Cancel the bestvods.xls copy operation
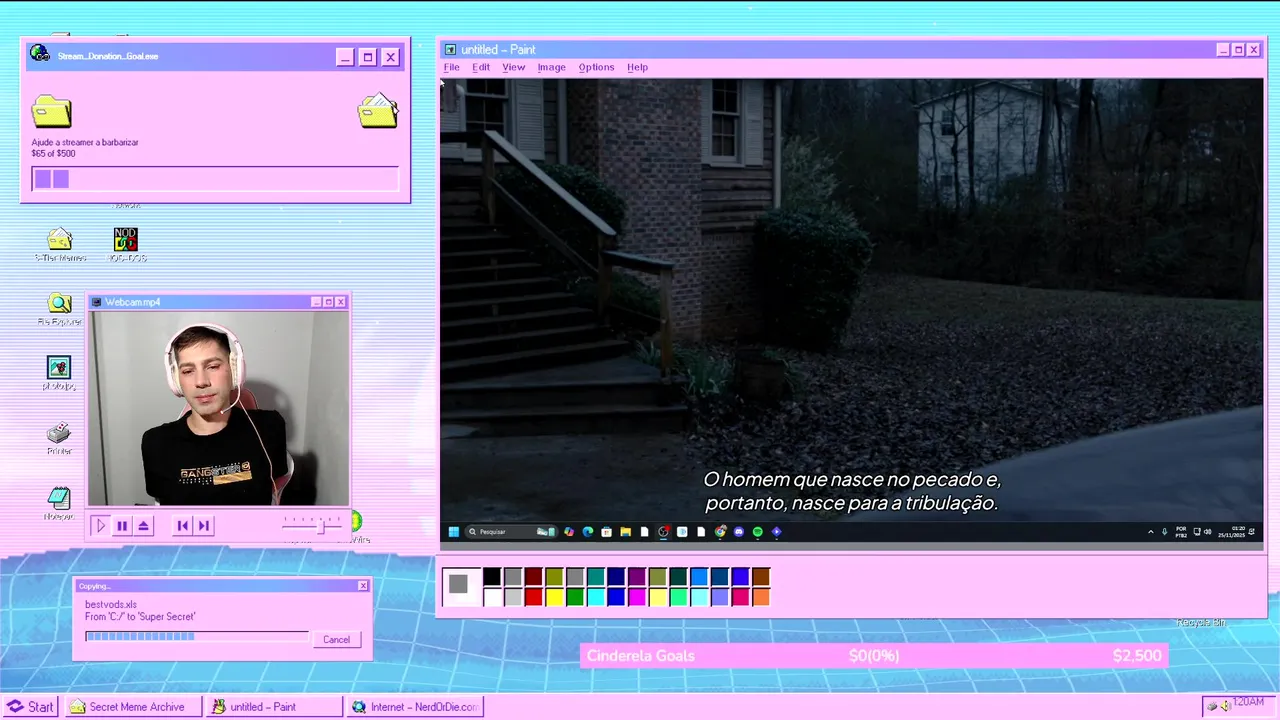The height and width of the screenshot is (720, 1280). coord(336,639)
